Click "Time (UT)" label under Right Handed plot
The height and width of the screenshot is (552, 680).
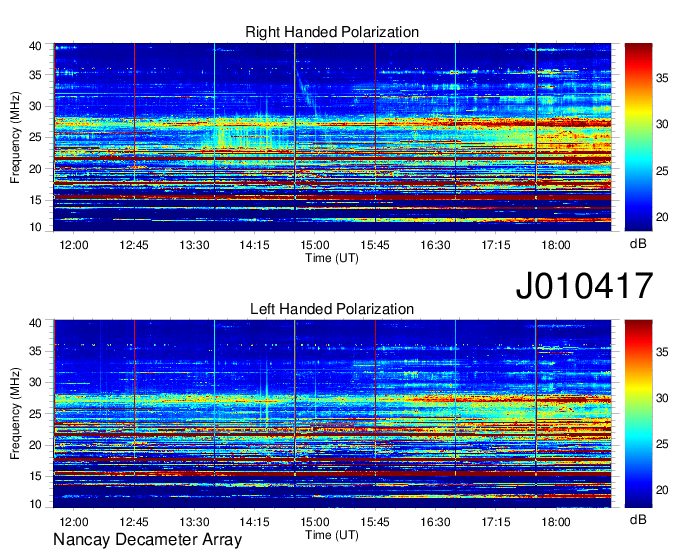coord(332,258)
